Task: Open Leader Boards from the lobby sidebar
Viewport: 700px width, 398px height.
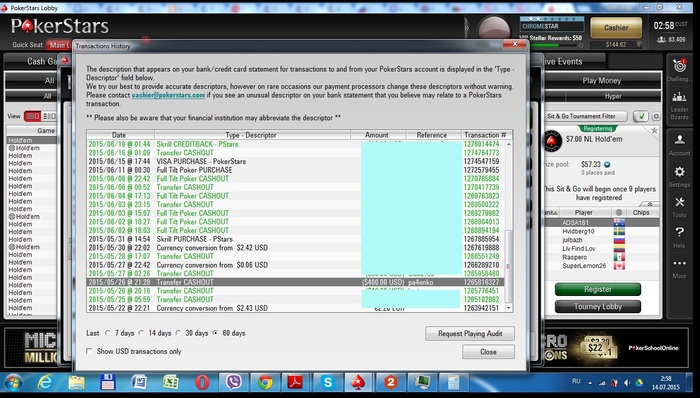Action: coord(679,96)
